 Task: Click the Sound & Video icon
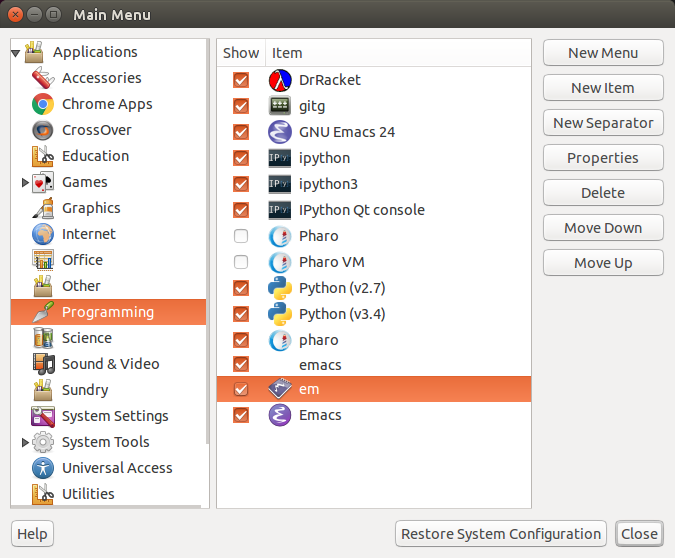pyautogui.click(x=43, y=364)
